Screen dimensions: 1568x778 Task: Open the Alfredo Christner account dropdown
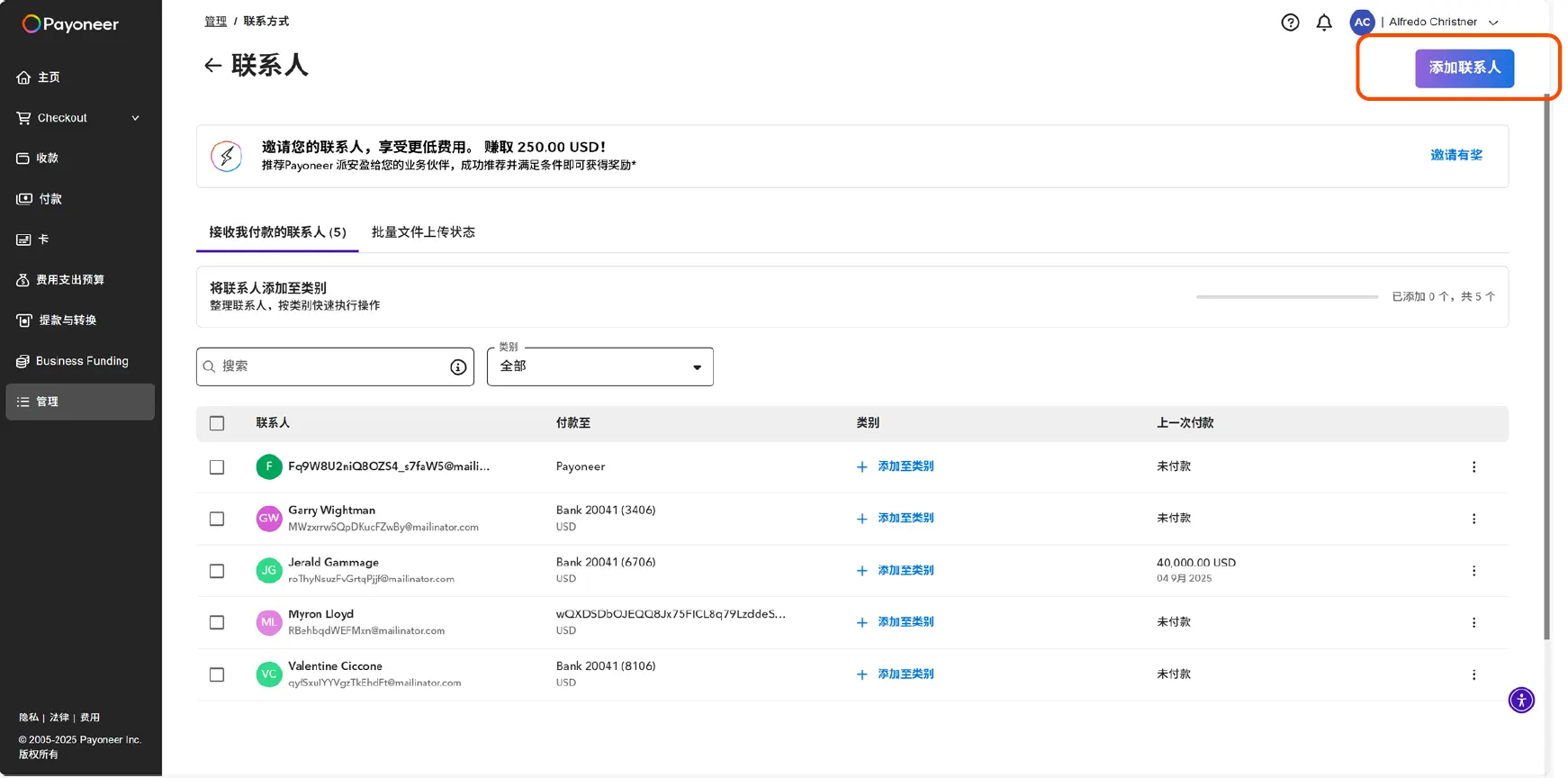(x=1443, y=23)
